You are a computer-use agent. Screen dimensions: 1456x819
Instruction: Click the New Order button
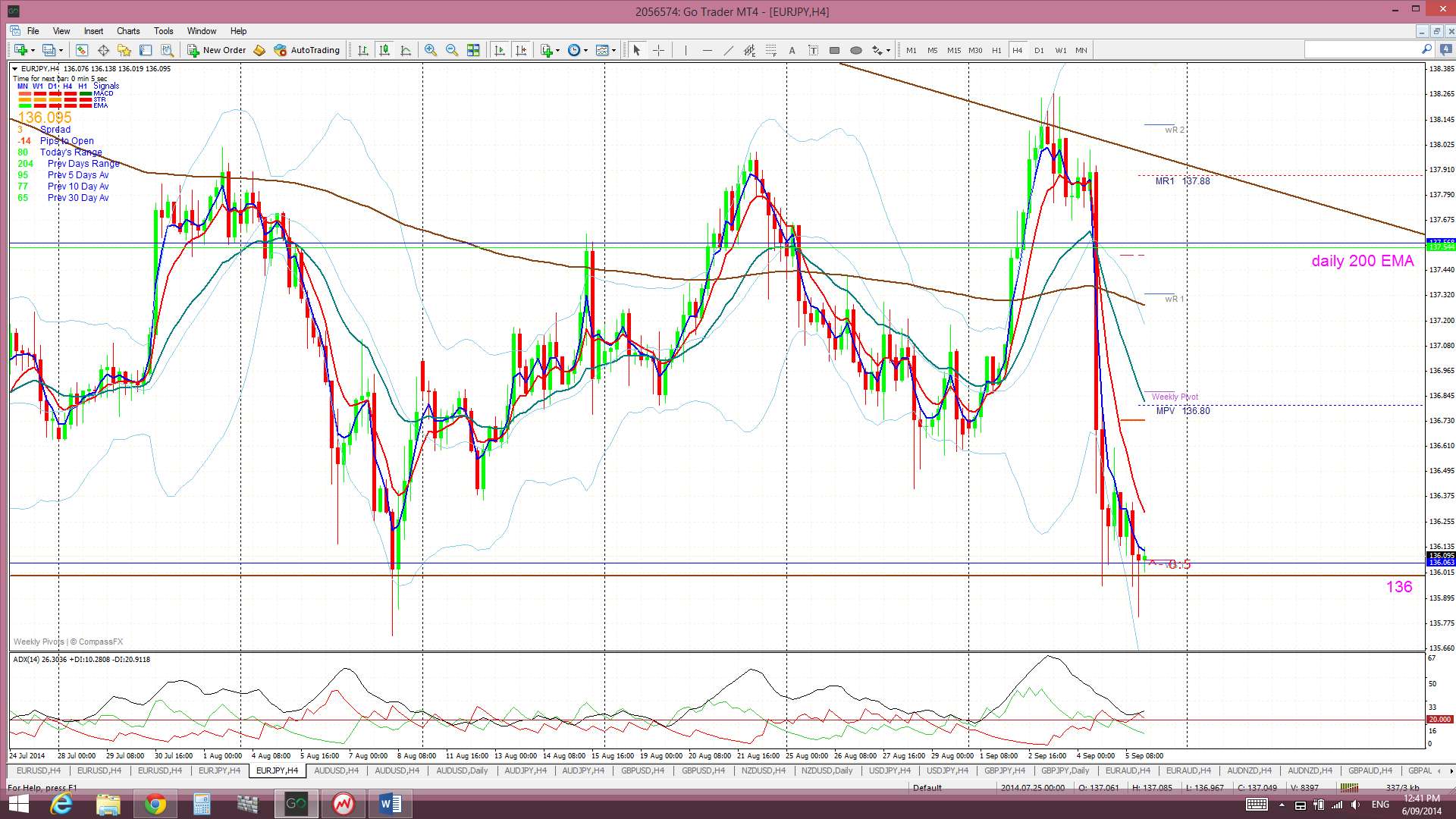(217, 50)
